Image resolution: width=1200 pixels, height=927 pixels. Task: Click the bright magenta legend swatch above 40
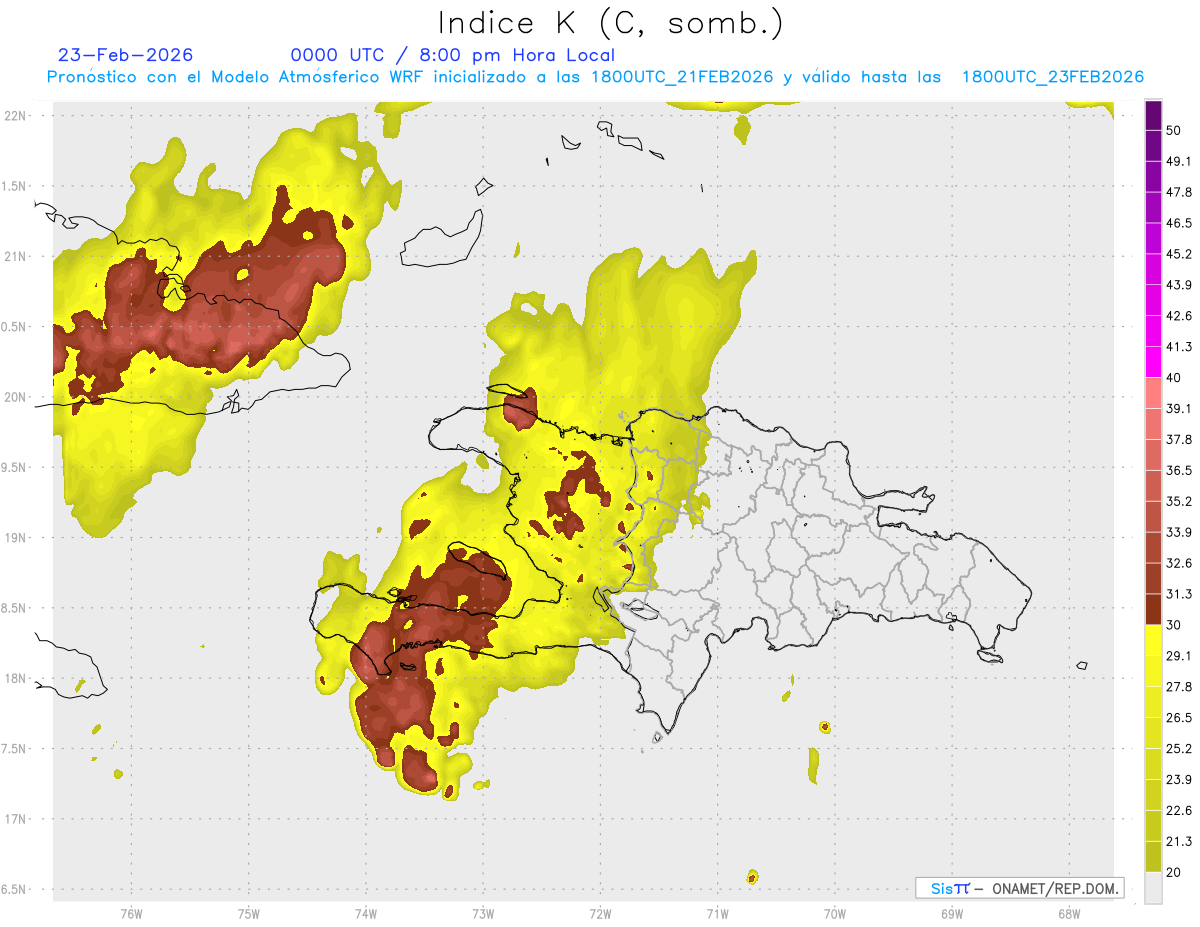tap(1154, 362)
